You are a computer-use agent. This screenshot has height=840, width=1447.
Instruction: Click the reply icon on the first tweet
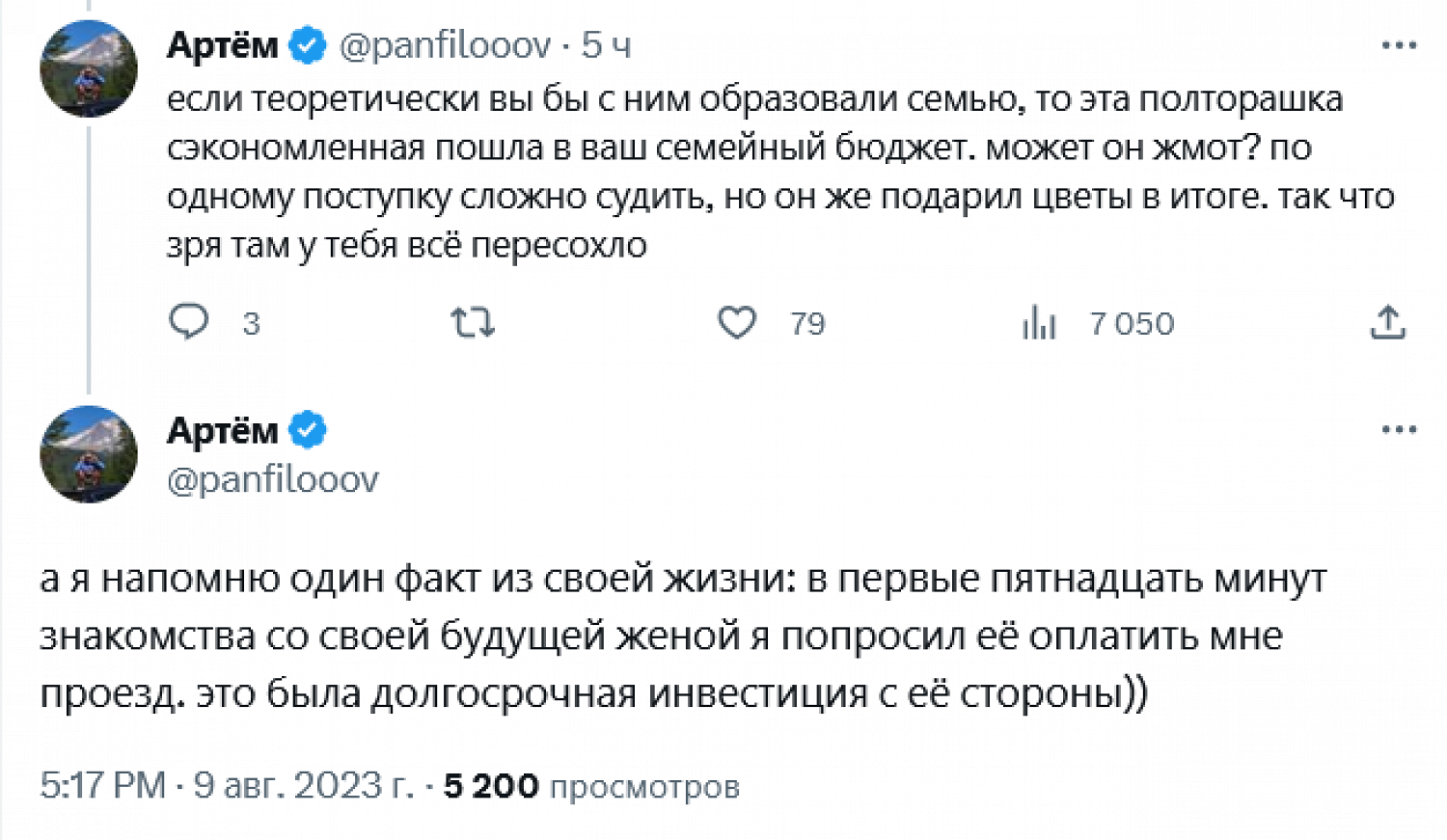coord(189,322)
